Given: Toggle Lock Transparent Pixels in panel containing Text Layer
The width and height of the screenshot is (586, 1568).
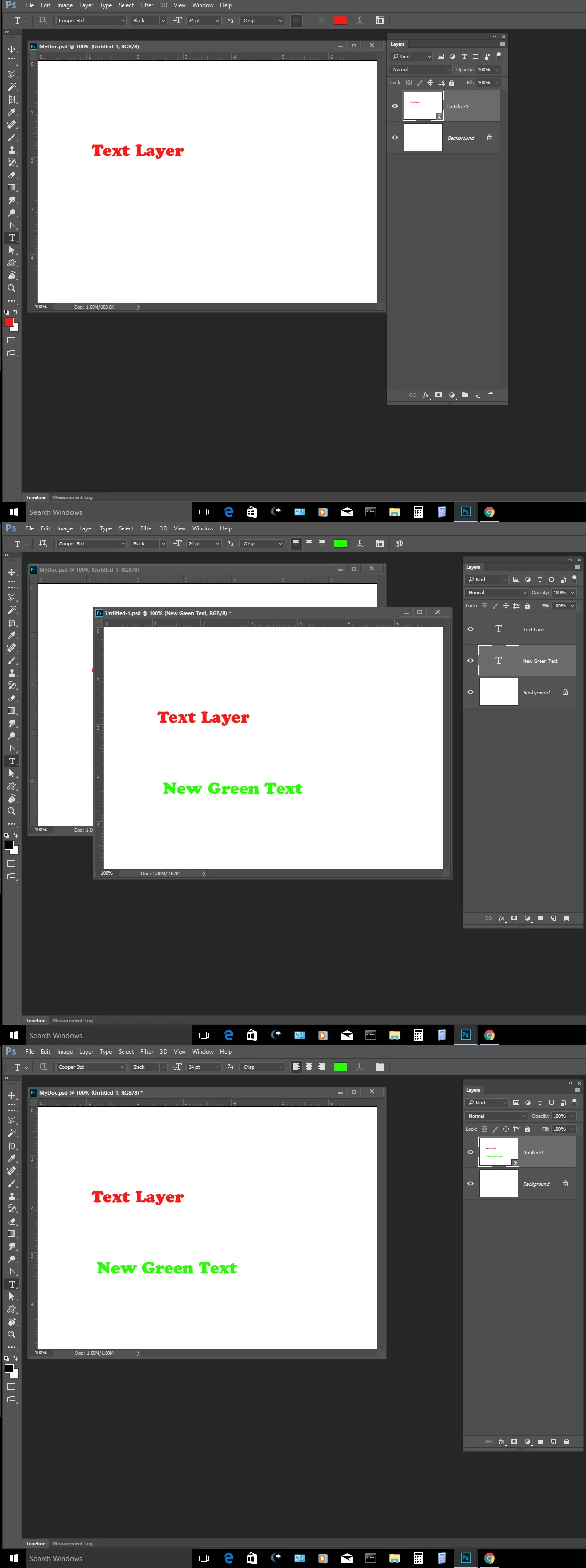Looking at the screenshot, I should coord(484,605).
